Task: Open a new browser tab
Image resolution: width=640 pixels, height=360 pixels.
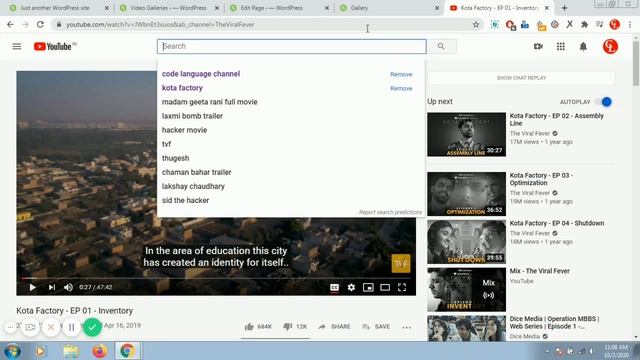Action: tap(564, 8)
